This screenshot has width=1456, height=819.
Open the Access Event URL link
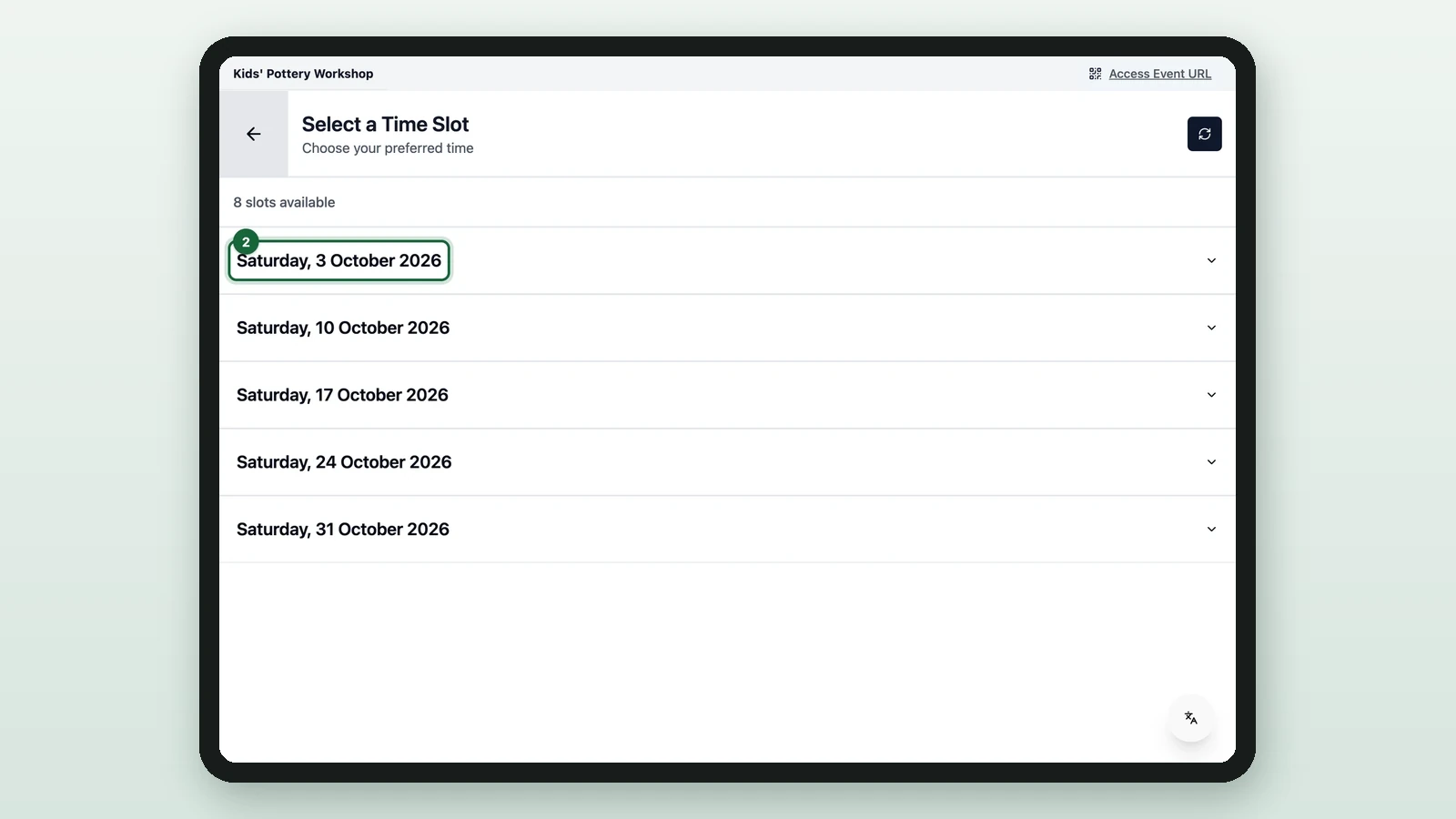[1159, 74]
